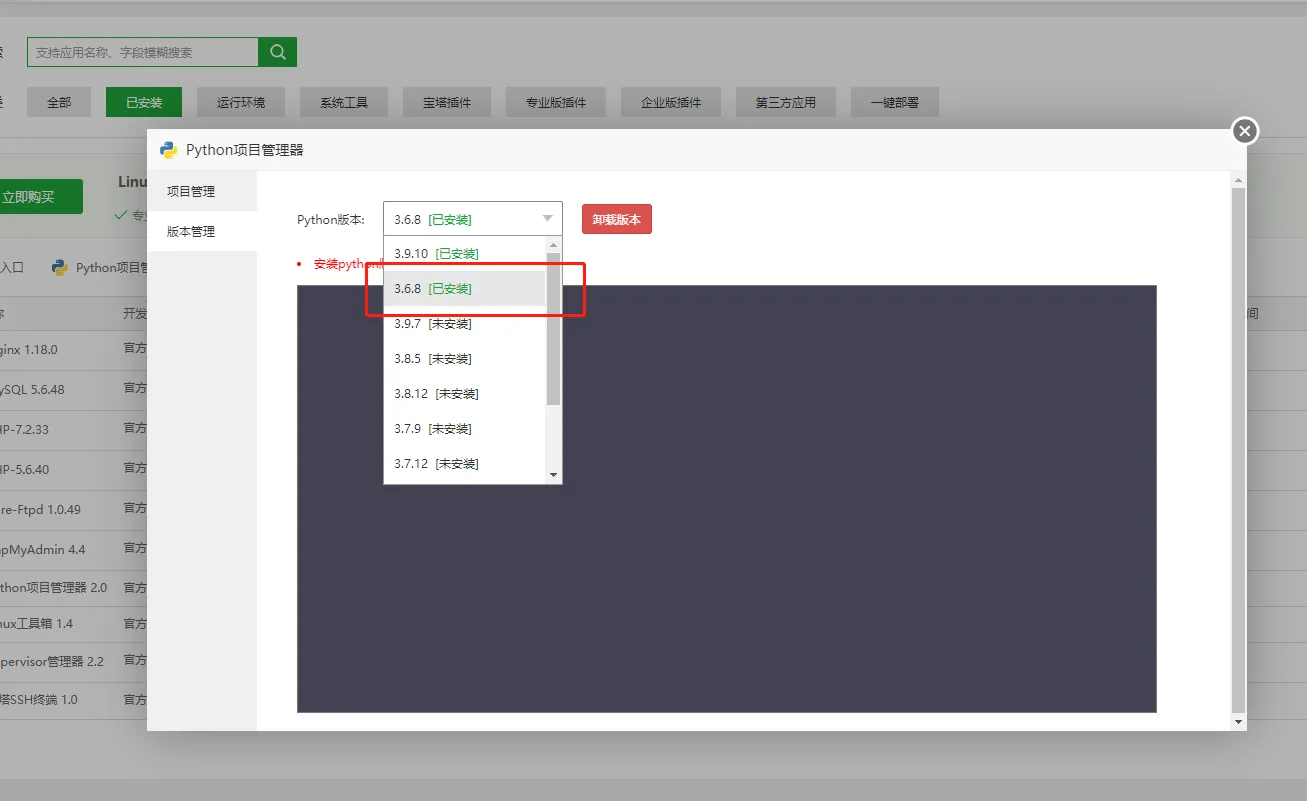Image resolution: width=1307 pixels, height=801 pixels.
Task: Open the 项目管理 side tab
Action: (202, 191)
